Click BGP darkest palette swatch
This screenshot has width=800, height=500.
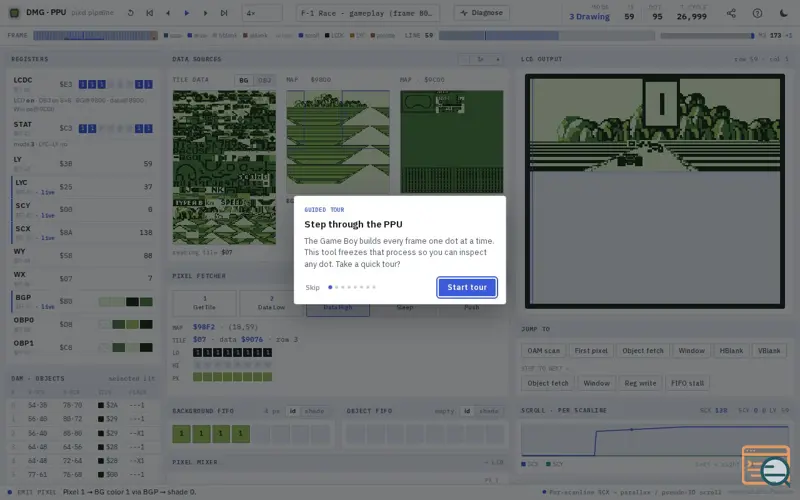[x=132, y=302]
